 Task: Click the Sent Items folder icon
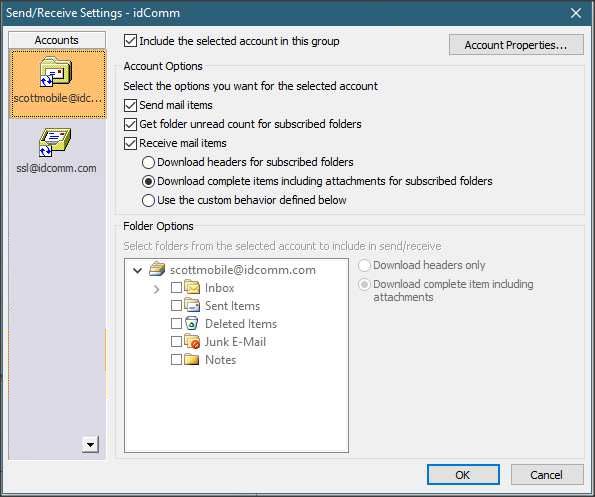click(192, 305)
